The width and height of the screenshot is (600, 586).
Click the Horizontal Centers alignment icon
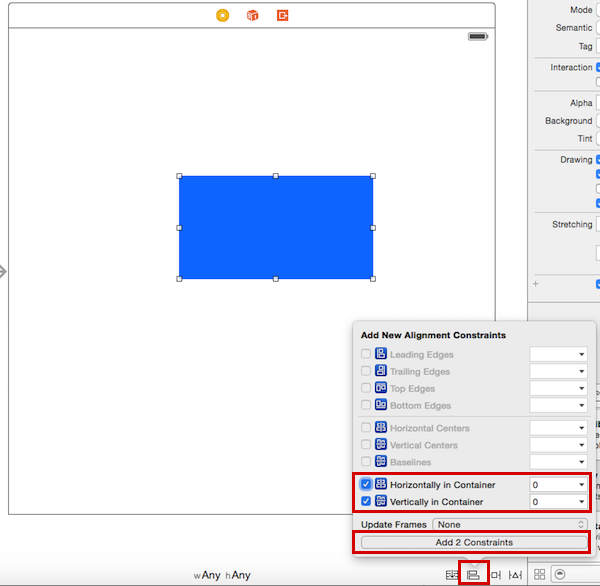pos(381,427)
